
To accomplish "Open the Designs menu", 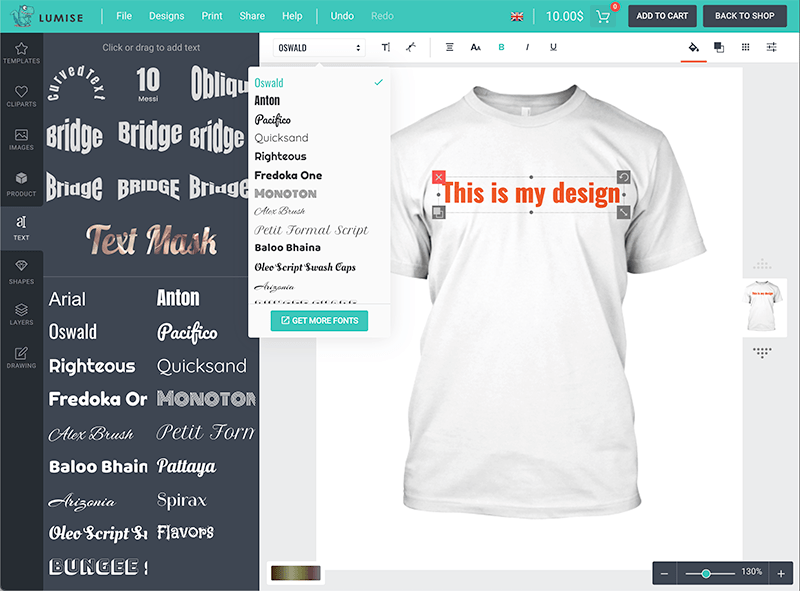I will point(166,16).
